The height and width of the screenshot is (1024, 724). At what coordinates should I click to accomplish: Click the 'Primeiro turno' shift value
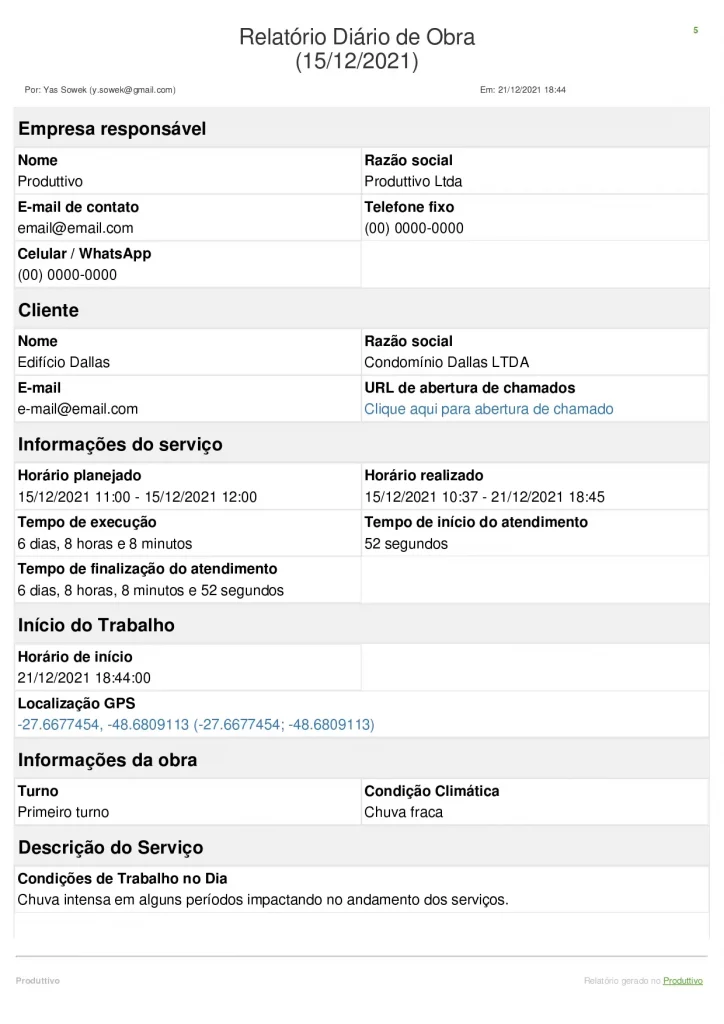(x=63, y=812)
